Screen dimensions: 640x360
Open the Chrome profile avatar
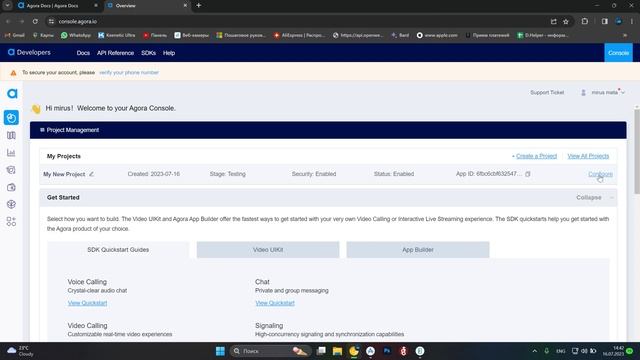coord(619,21)
